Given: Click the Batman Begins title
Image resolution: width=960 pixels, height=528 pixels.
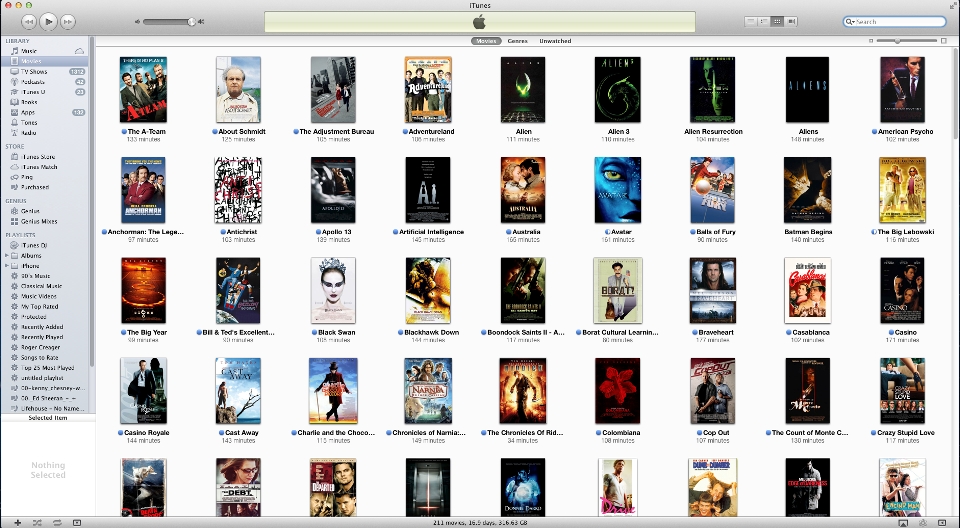Looking at the screenshot, I should tap(808, 232).
